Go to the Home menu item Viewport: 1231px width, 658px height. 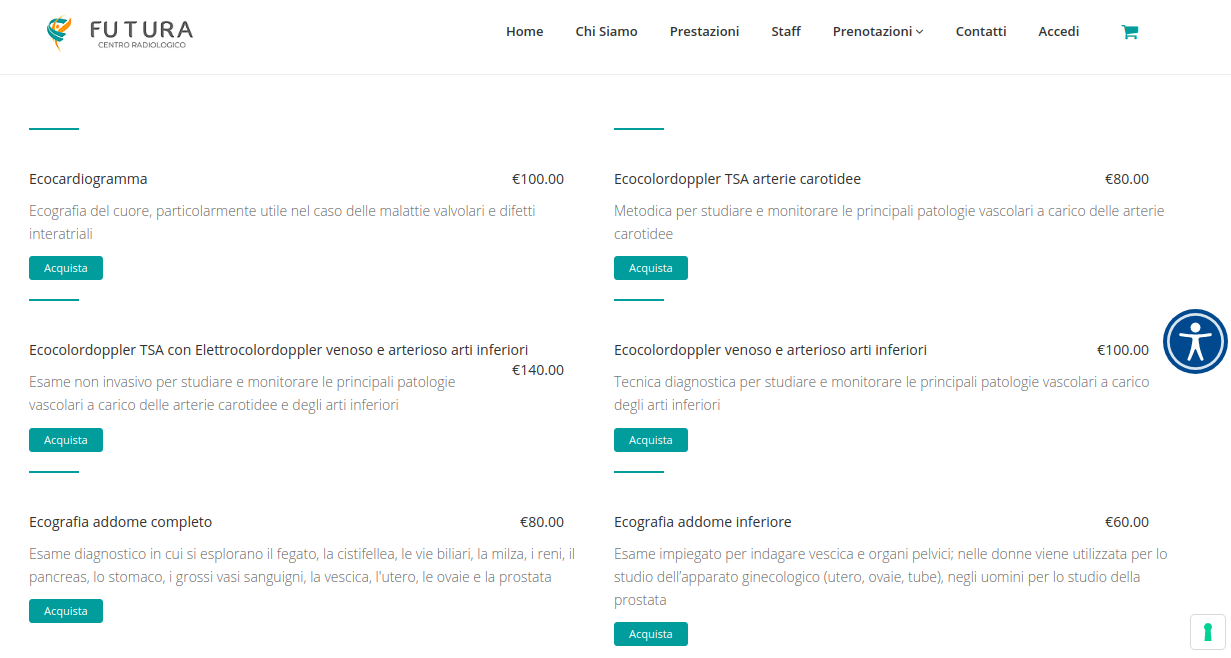[x=524, y=32]
